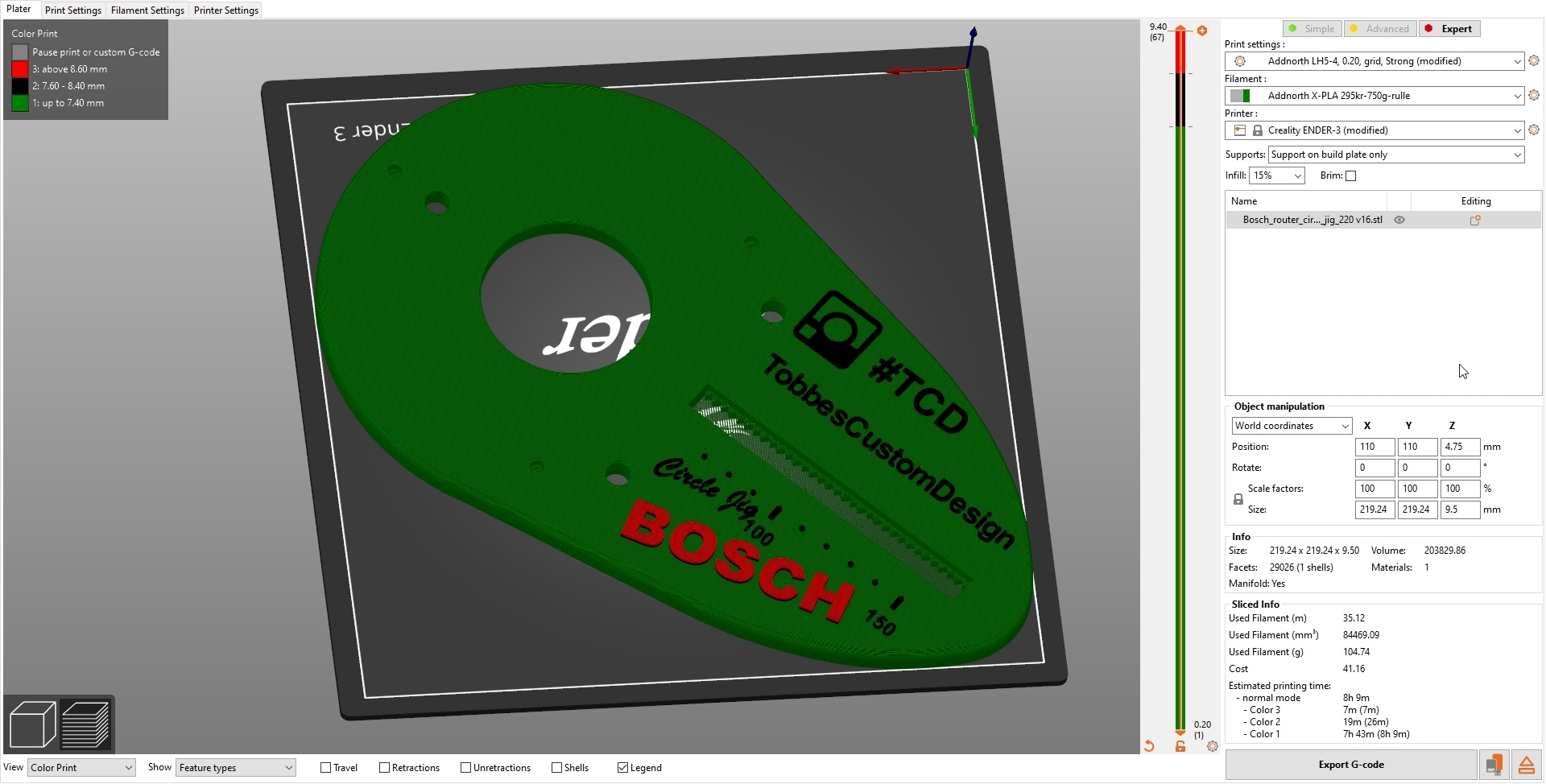Click the upper thumb of the layer slider
This screenshot has width=1546, height=784.
point(1180,30)
